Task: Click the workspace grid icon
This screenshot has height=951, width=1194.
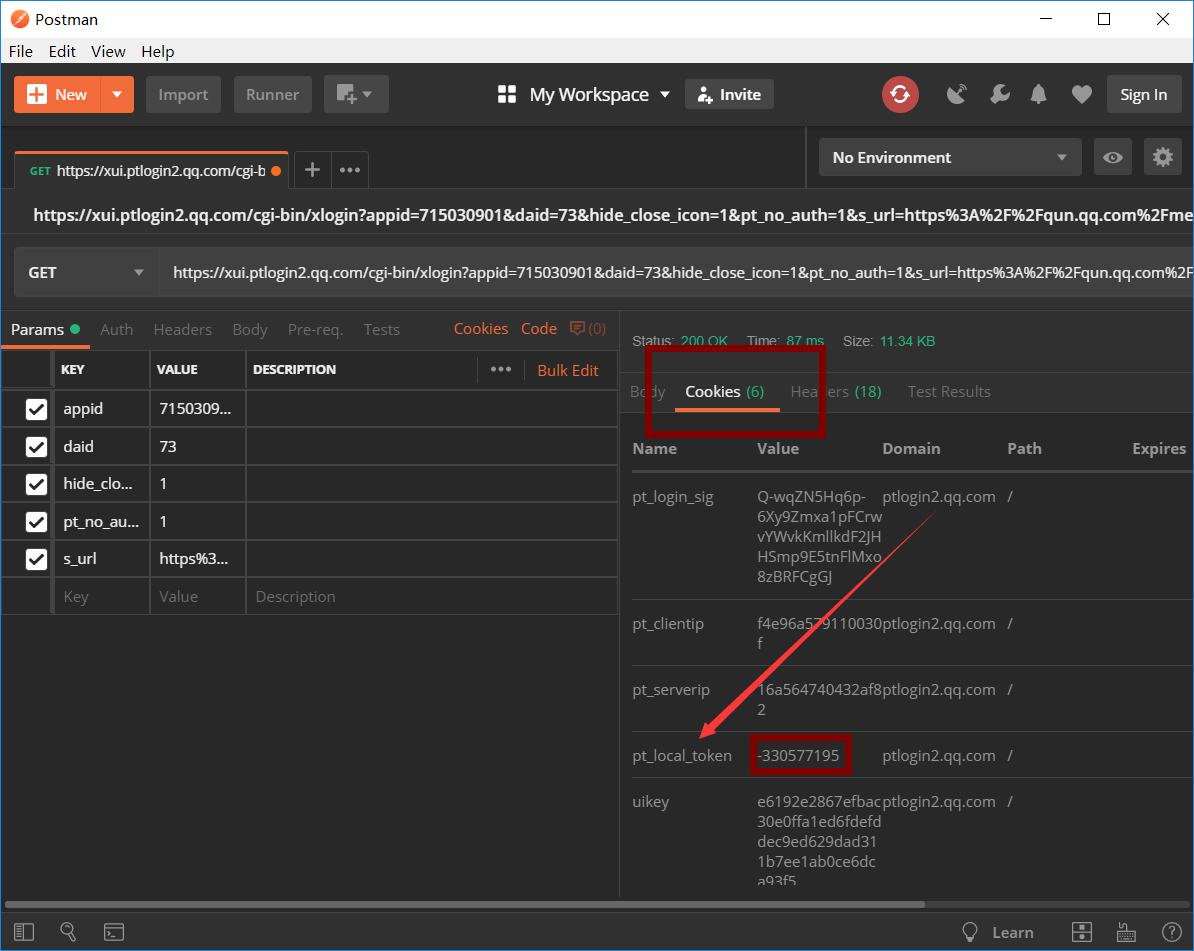Action: click(506, 94)
